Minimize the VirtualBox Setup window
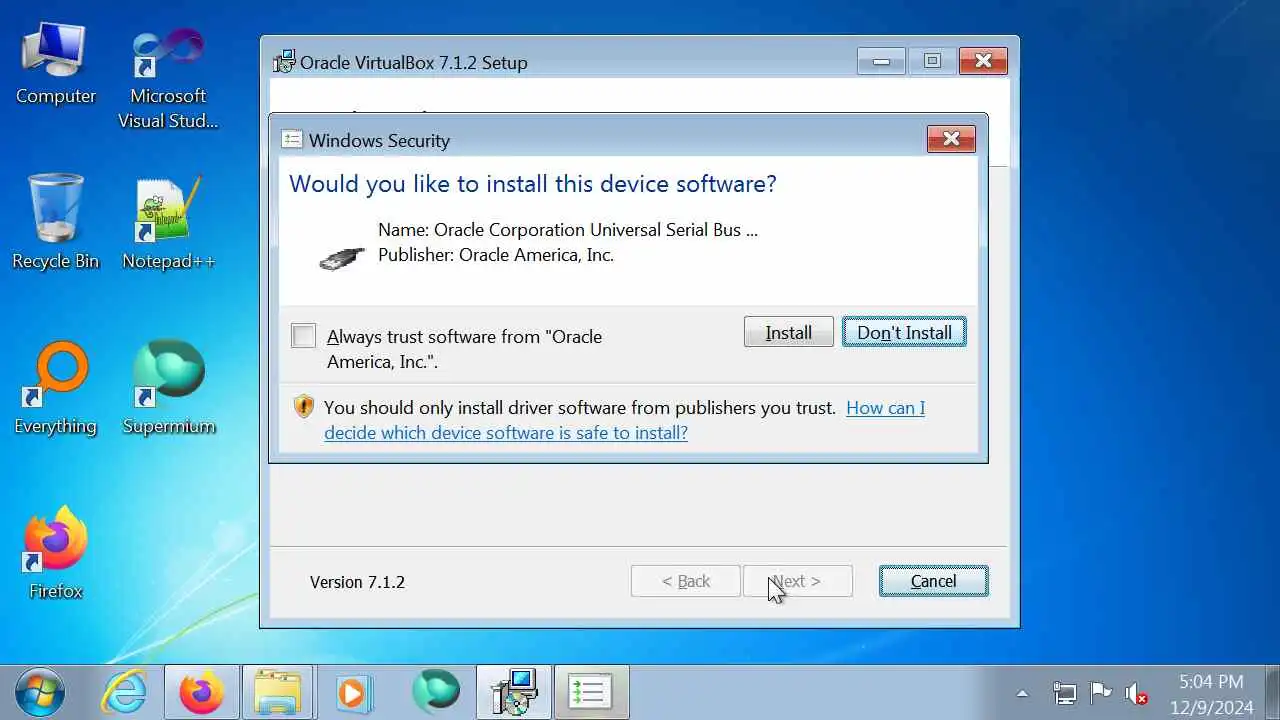This screenshot has height=720, width=1280. [x=881, y=61]
